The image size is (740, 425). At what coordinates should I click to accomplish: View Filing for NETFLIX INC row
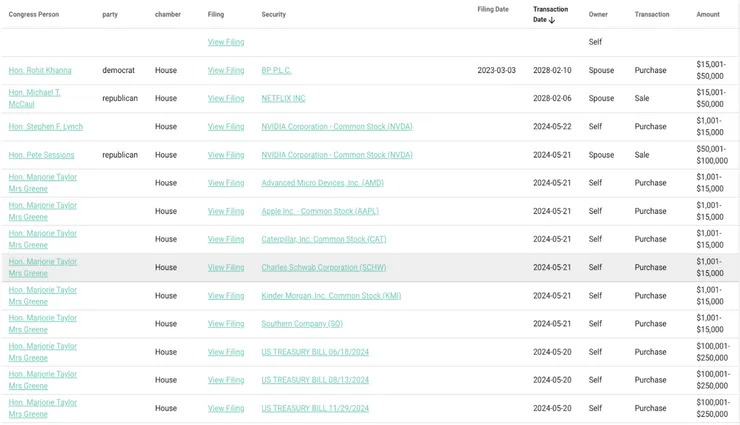pos(225,99)
